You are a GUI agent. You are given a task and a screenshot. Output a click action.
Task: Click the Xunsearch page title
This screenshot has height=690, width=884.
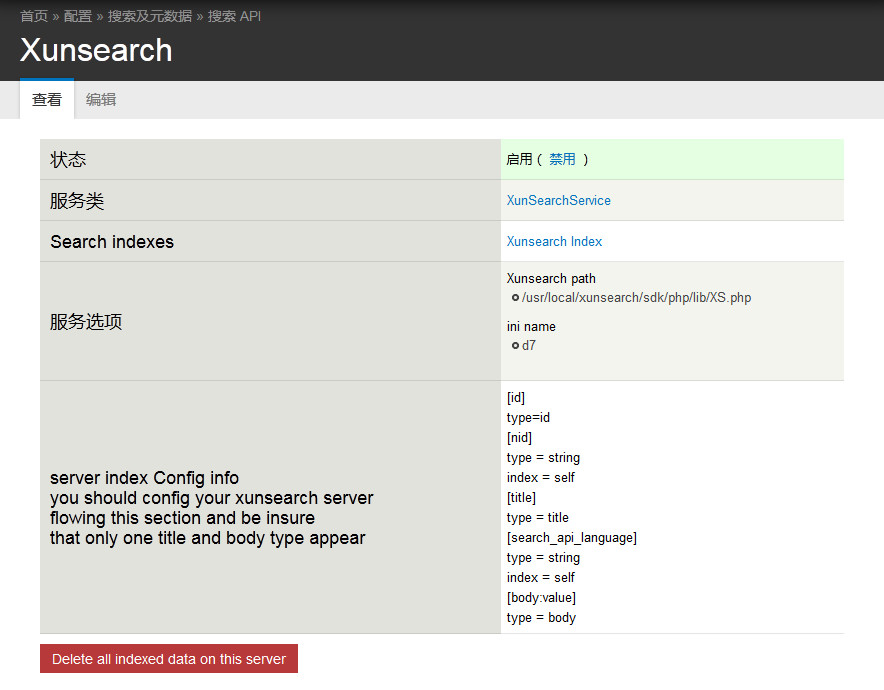tap(96, 50)
